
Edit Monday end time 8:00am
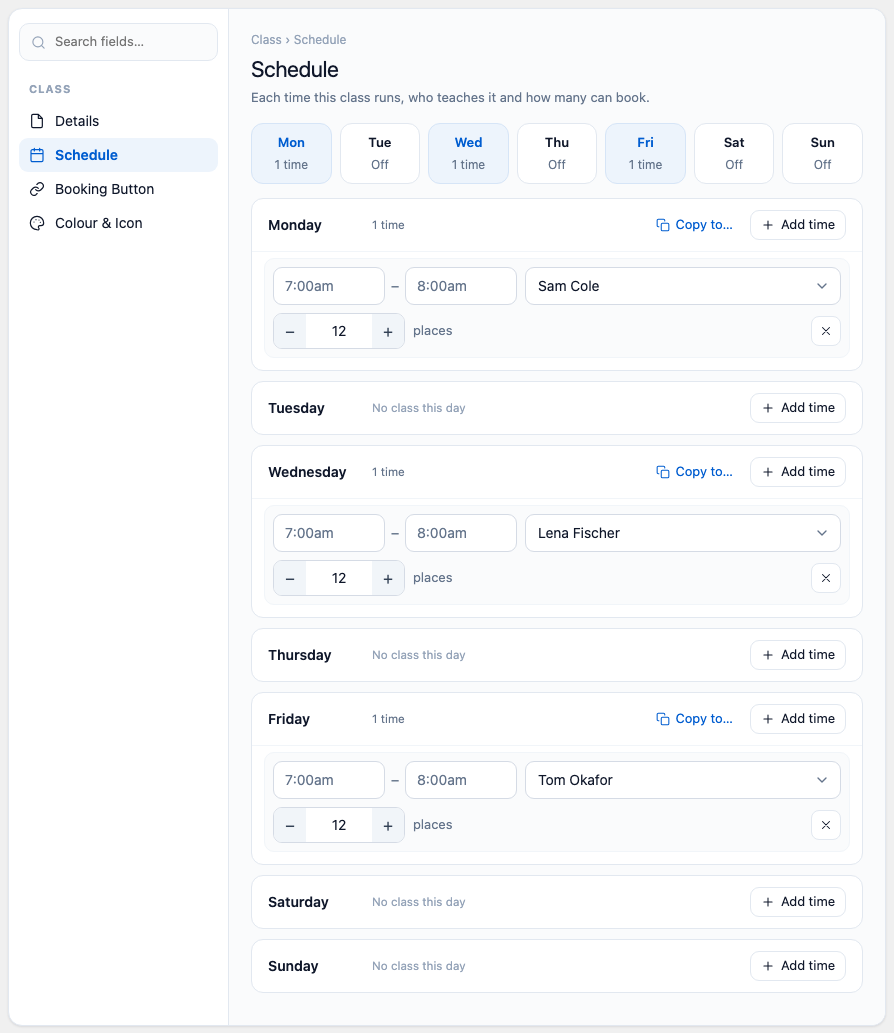coord(461,286)
